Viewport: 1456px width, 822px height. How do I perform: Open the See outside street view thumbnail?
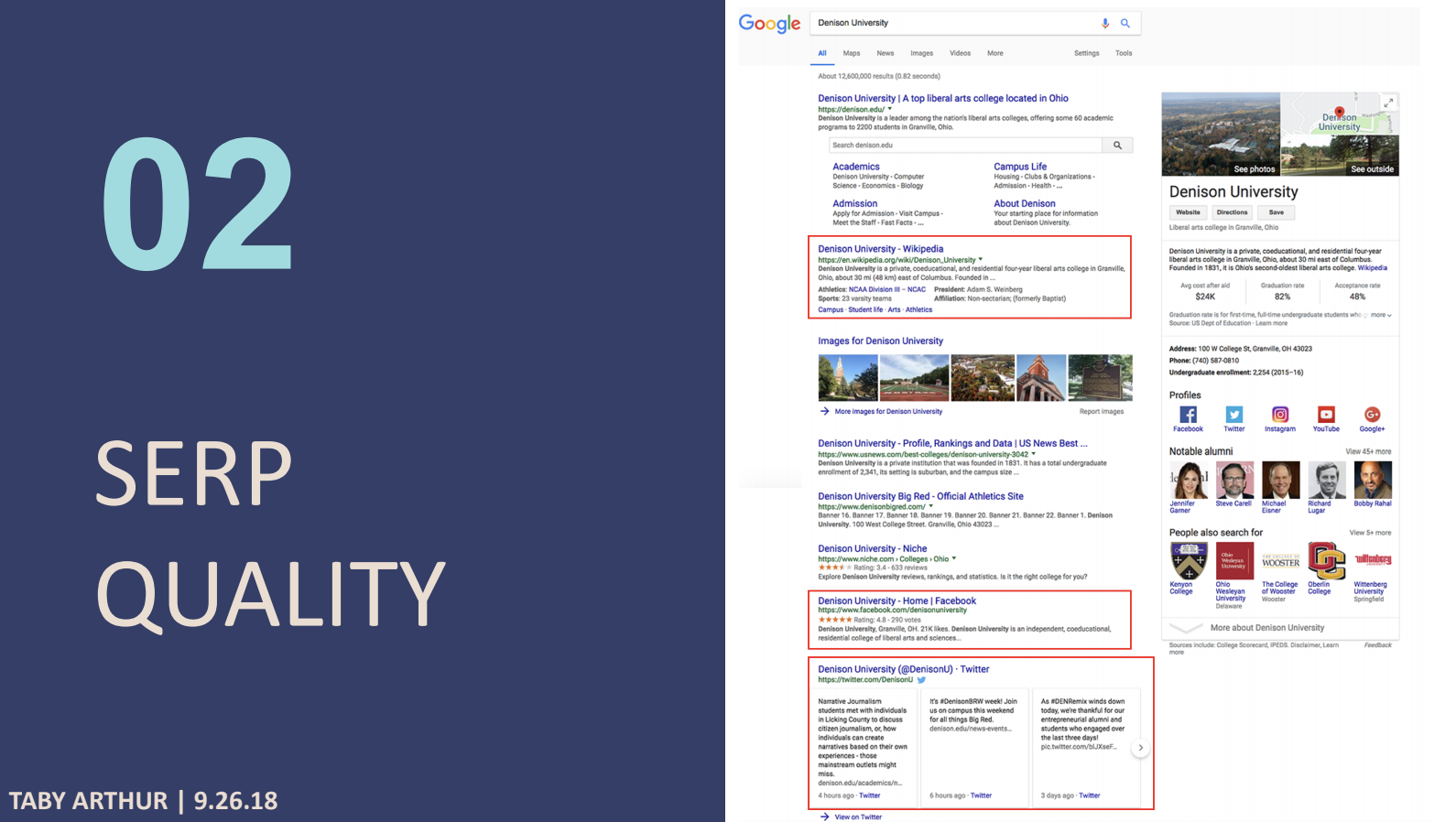click(1340, 156)
